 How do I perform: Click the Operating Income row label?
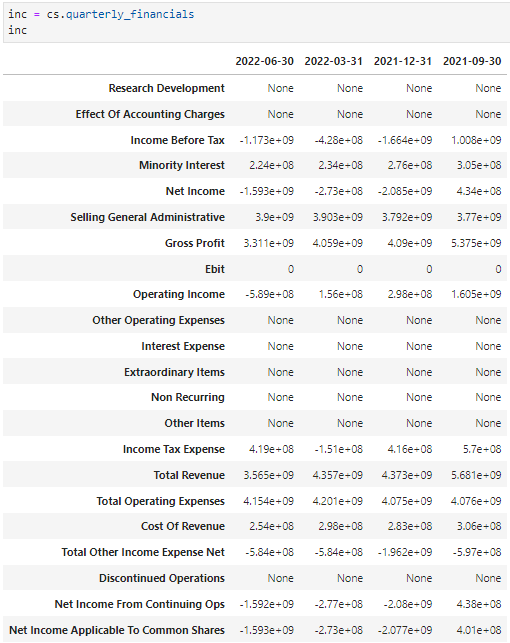[179, 294]
